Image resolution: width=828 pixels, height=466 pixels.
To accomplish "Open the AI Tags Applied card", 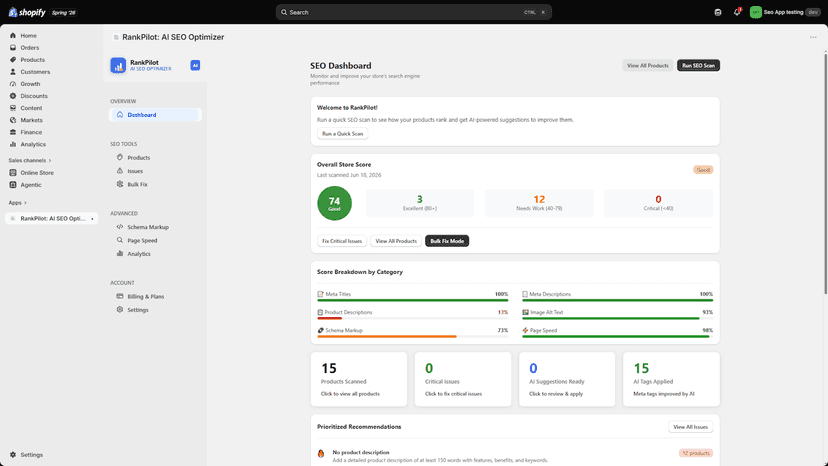I will tap(671, 379).
